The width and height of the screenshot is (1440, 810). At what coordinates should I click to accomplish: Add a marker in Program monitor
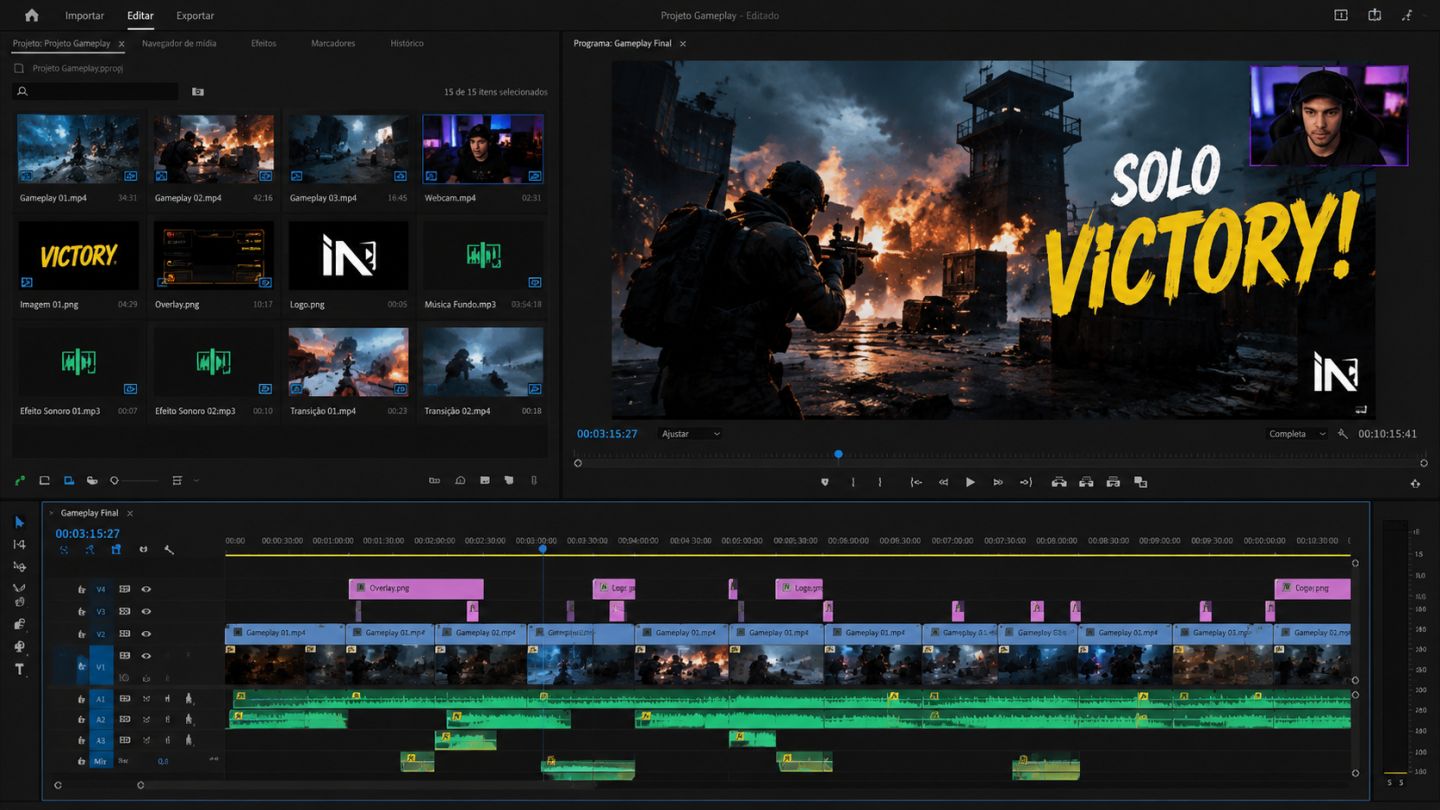click(x=825, y=482)
